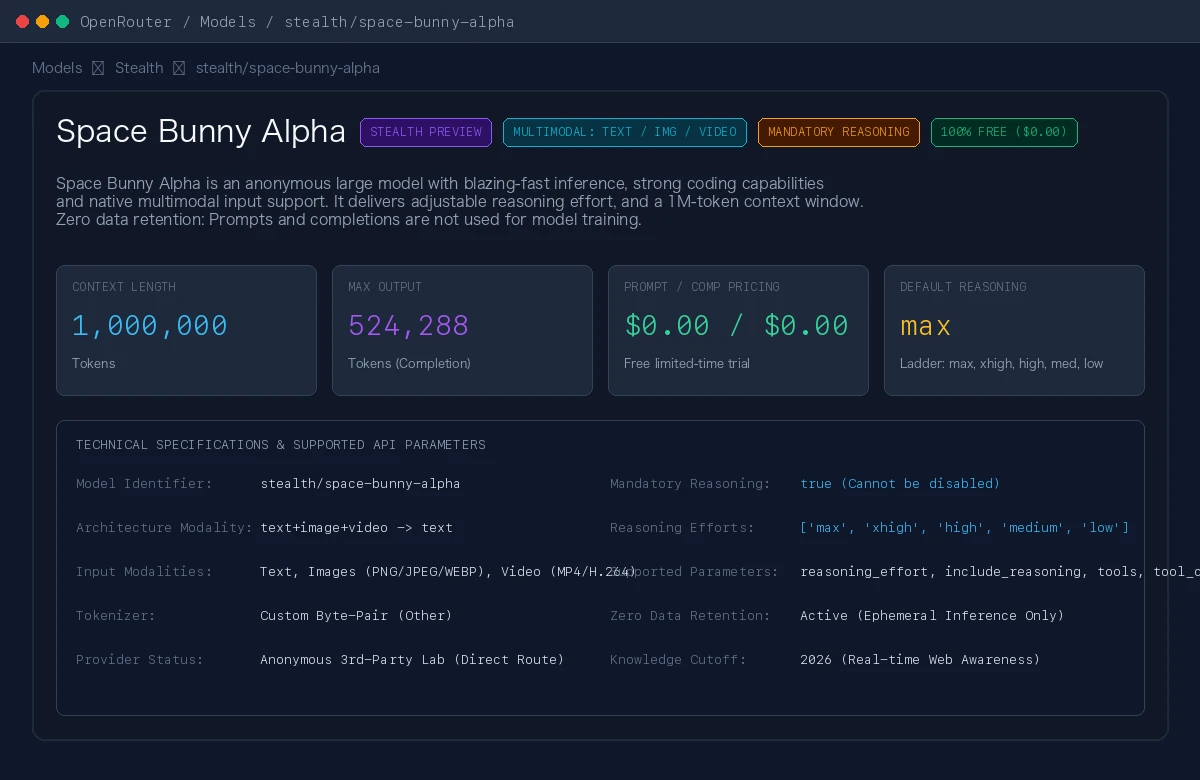Click the 'Knowledge Cutoff:' label
The width and height of the screenshot is (1200, 780).
(x=678, y=659)
